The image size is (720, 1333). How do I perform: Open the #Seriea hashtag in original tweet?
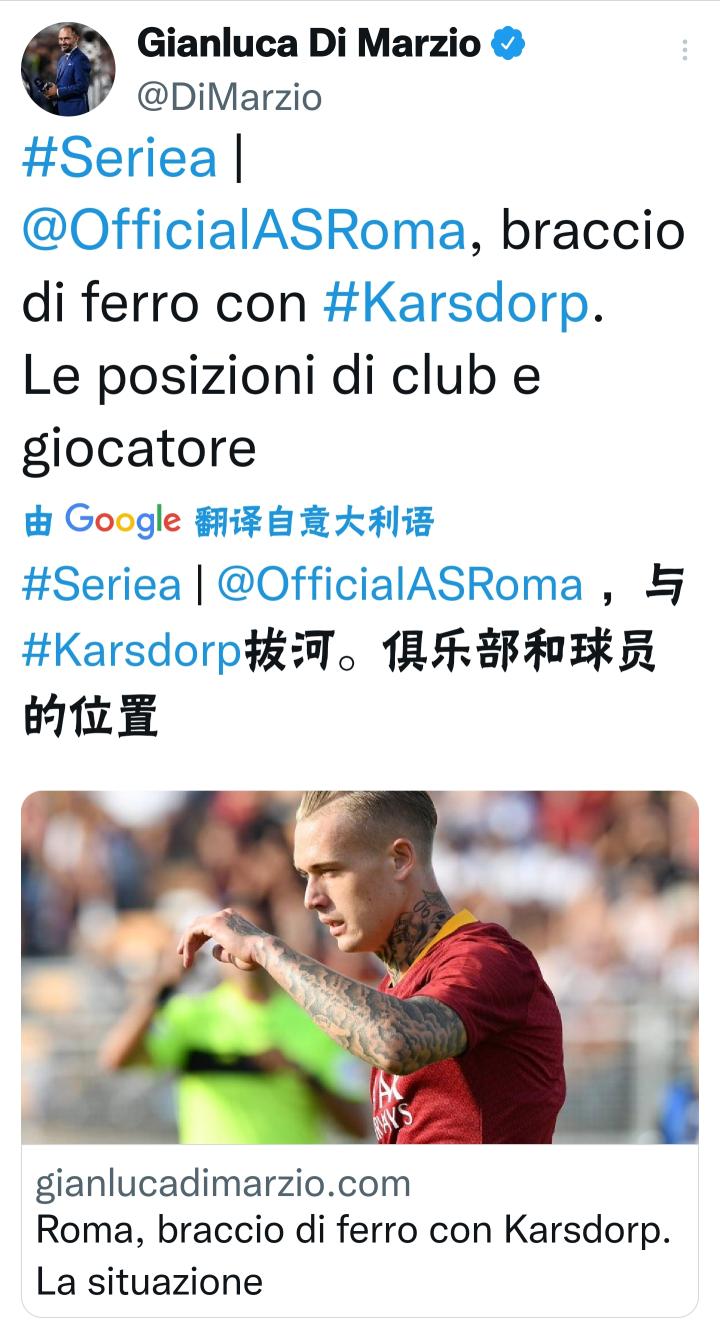119,159
